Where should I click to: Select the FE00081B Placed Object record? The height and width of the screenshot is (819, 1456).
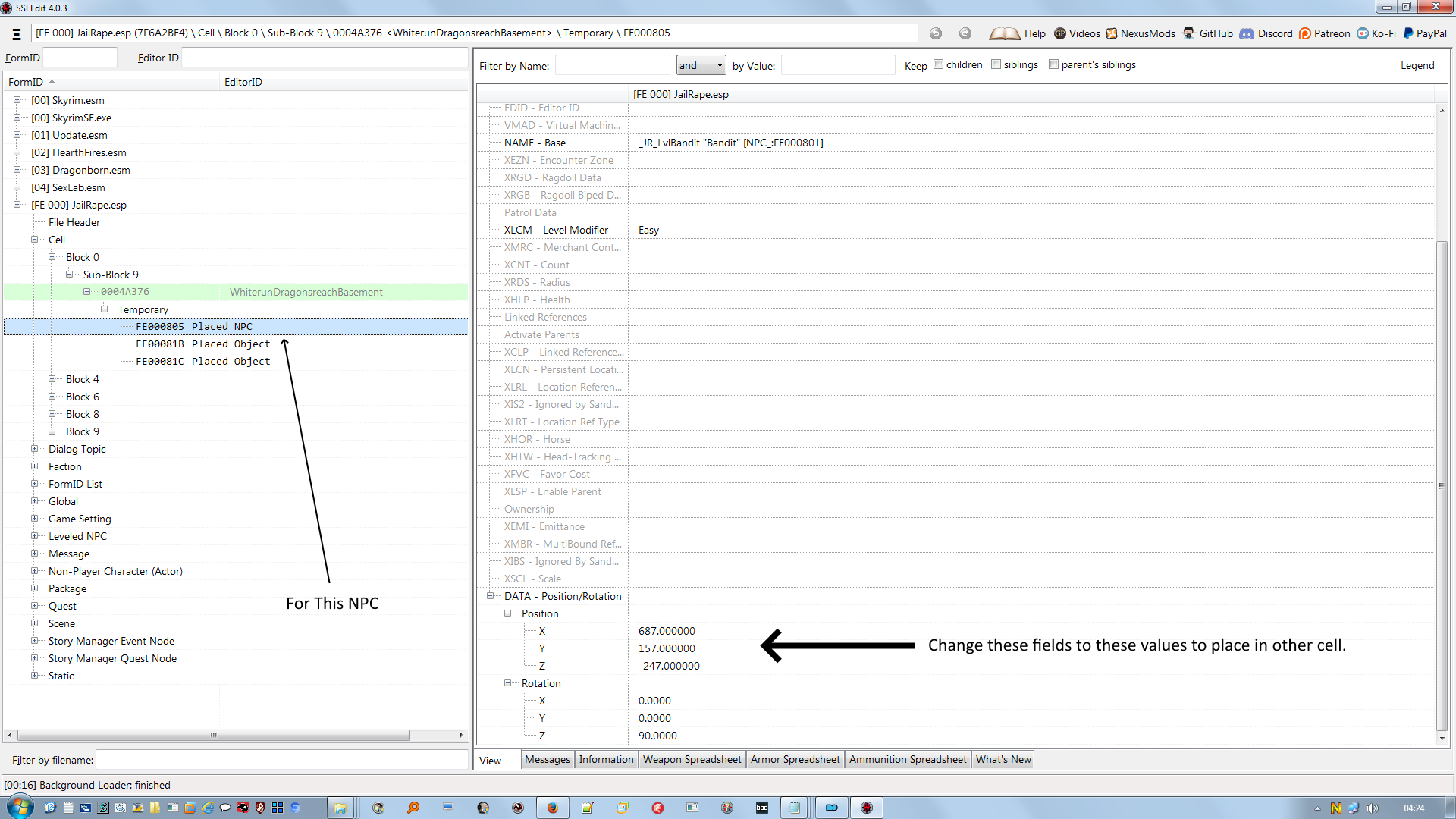tap(202, 344)
